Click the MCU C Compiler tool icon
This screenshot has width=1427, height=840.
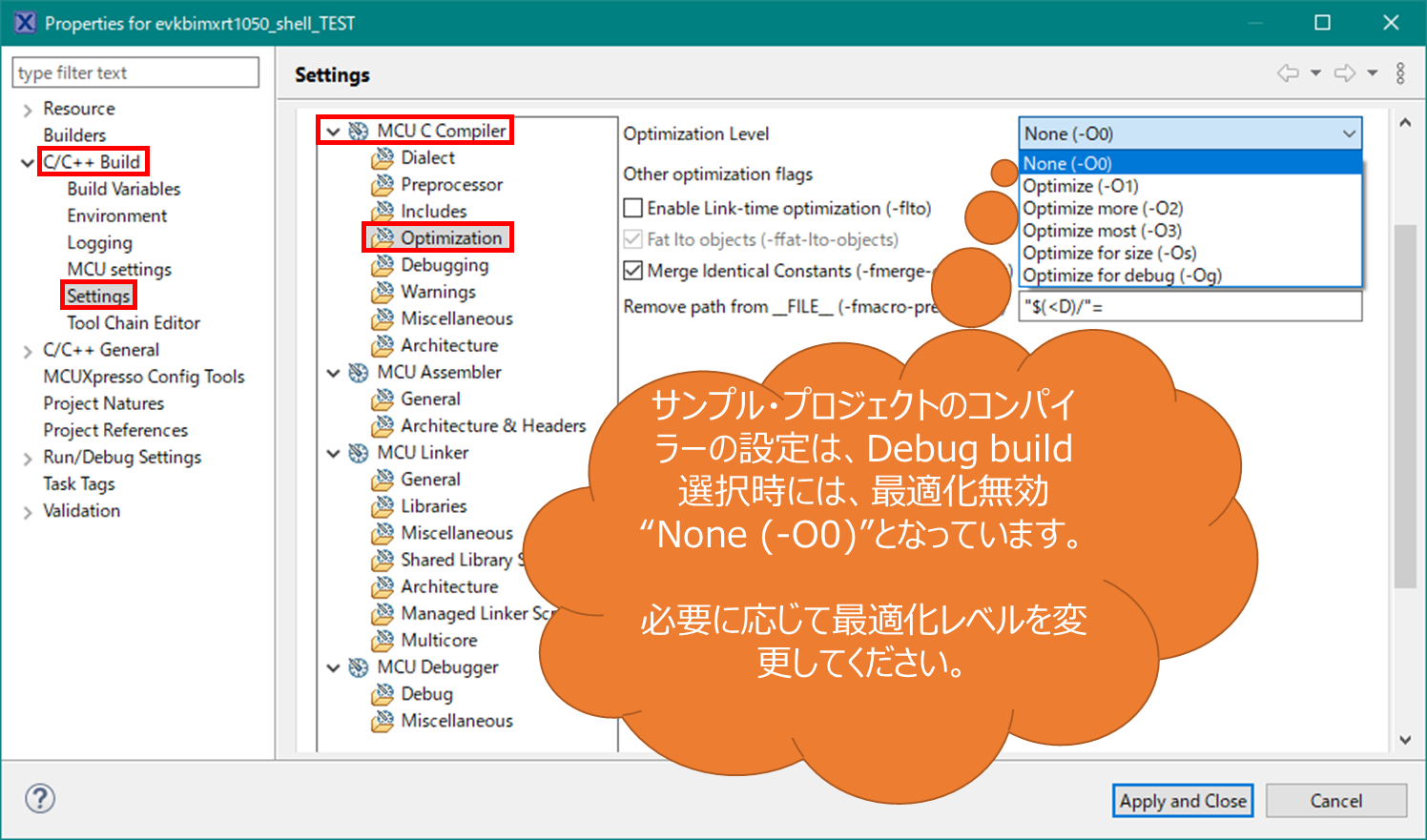tap(359, 131)
